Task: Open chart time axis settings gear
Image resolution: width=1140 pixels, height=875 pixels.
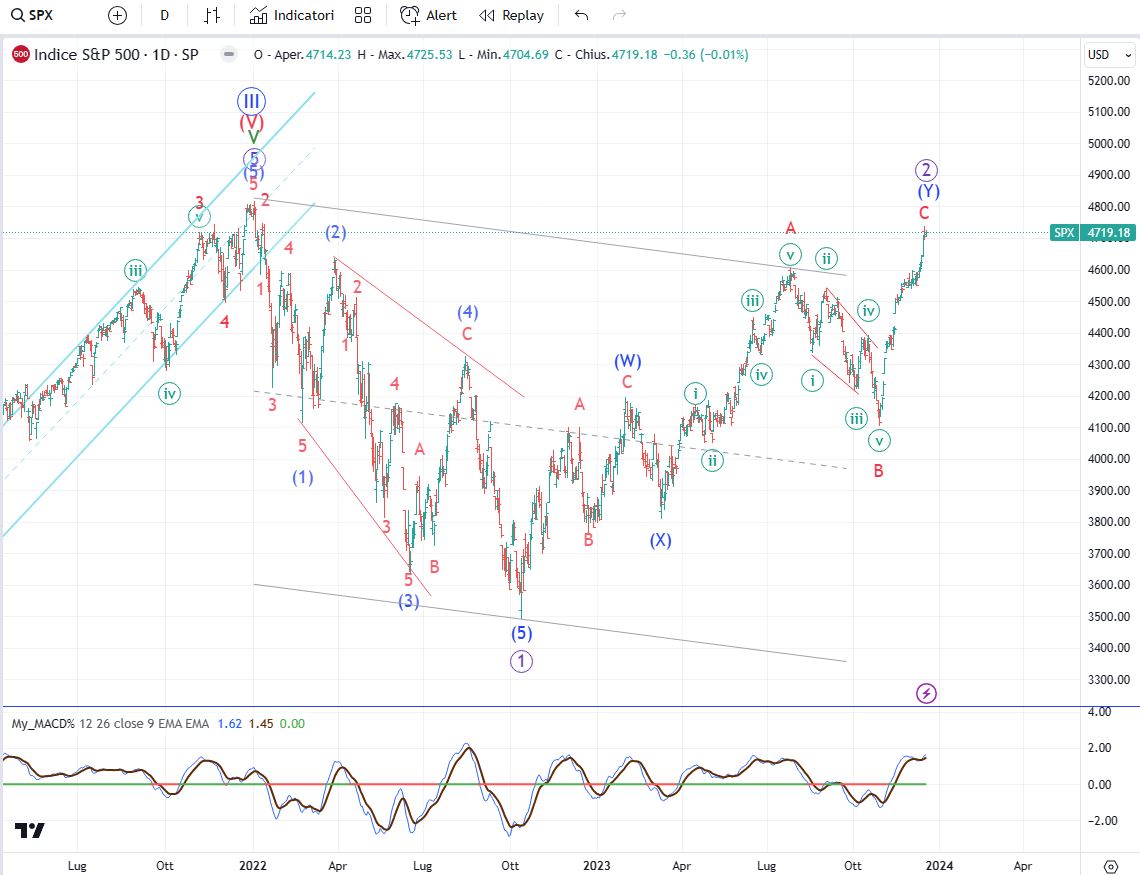Action: (x=1110, y=866)
